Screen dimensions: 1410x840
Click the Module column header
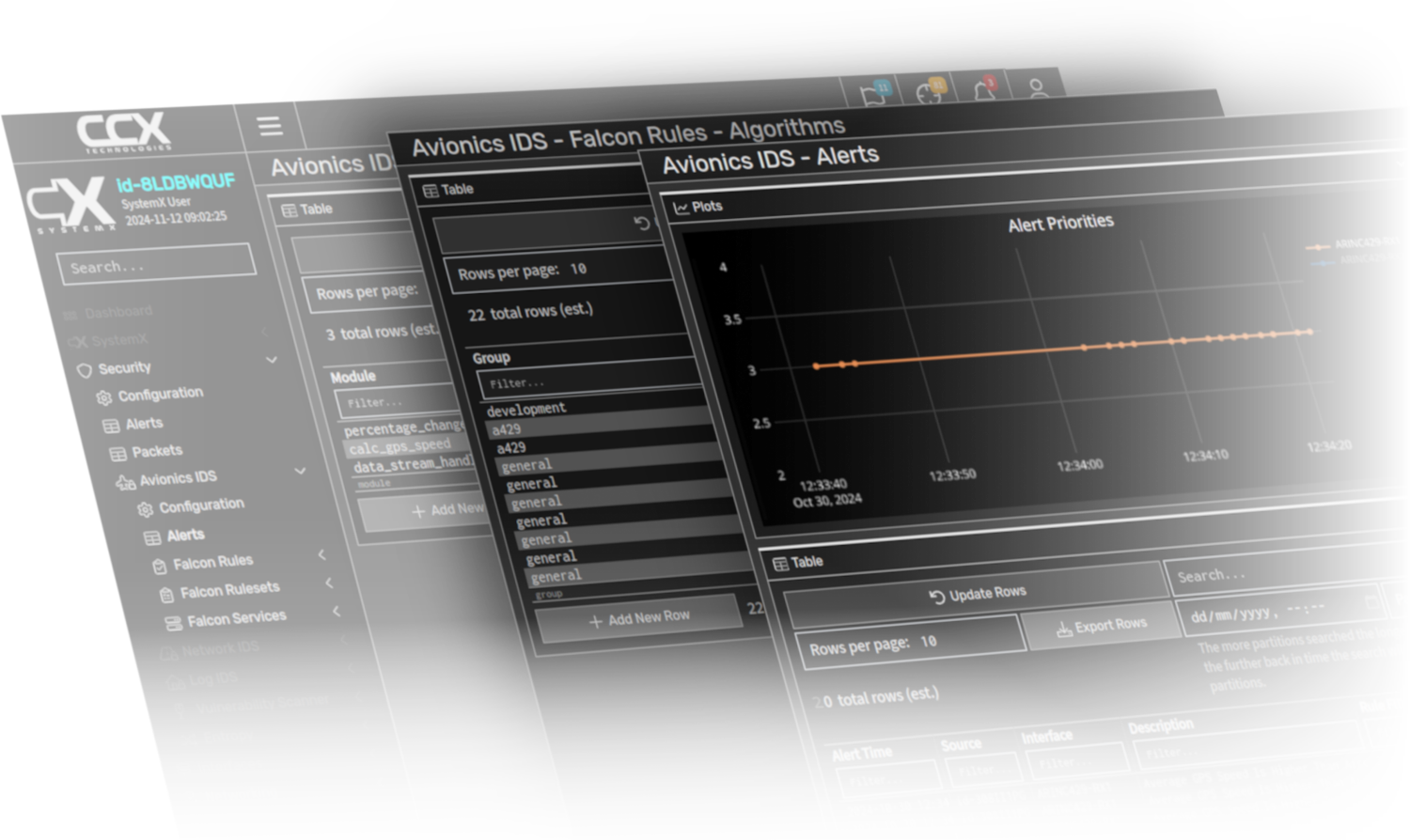[x=352, y=377]
